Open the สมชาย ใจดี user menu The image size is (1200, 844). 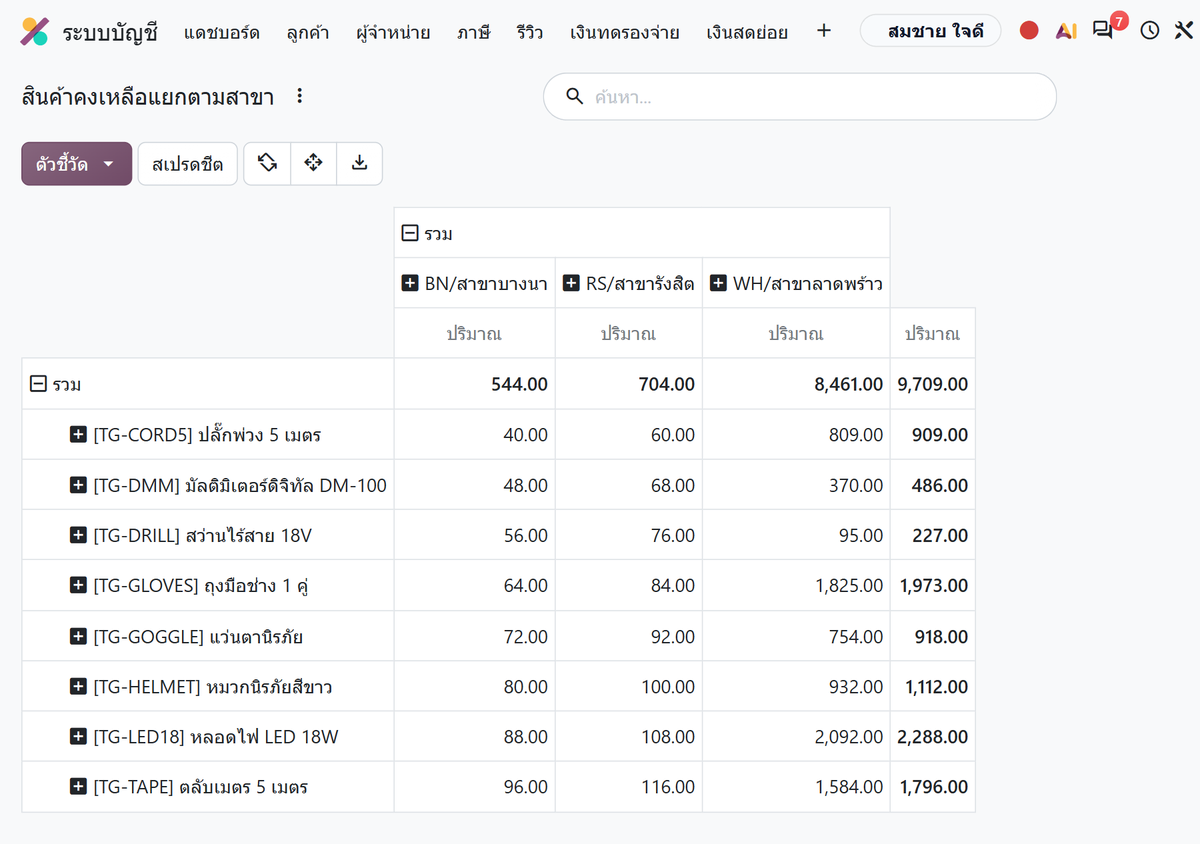[931, 31]
